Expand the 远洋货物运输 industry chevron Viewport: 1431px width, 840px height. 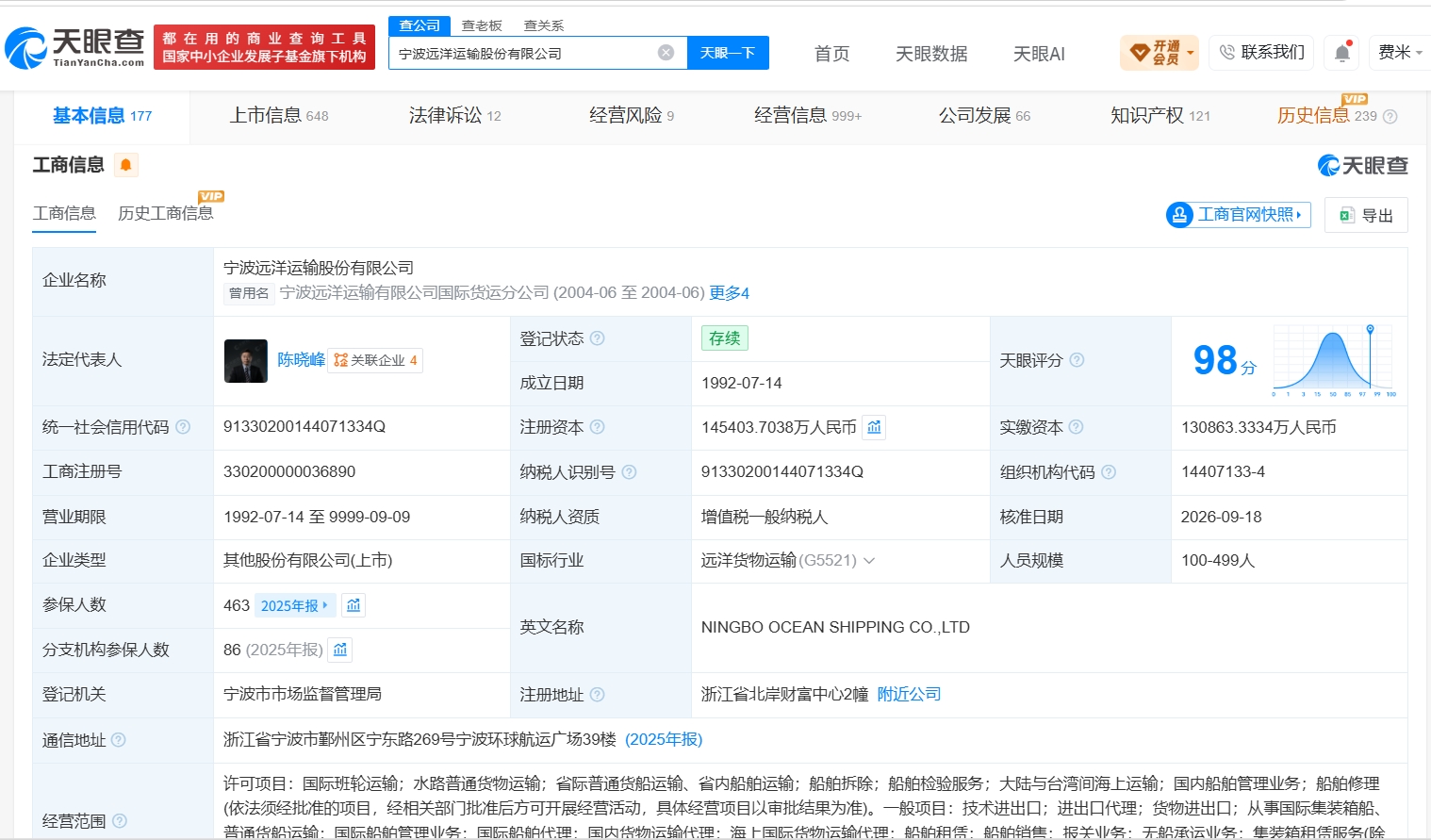coord(869,561)
